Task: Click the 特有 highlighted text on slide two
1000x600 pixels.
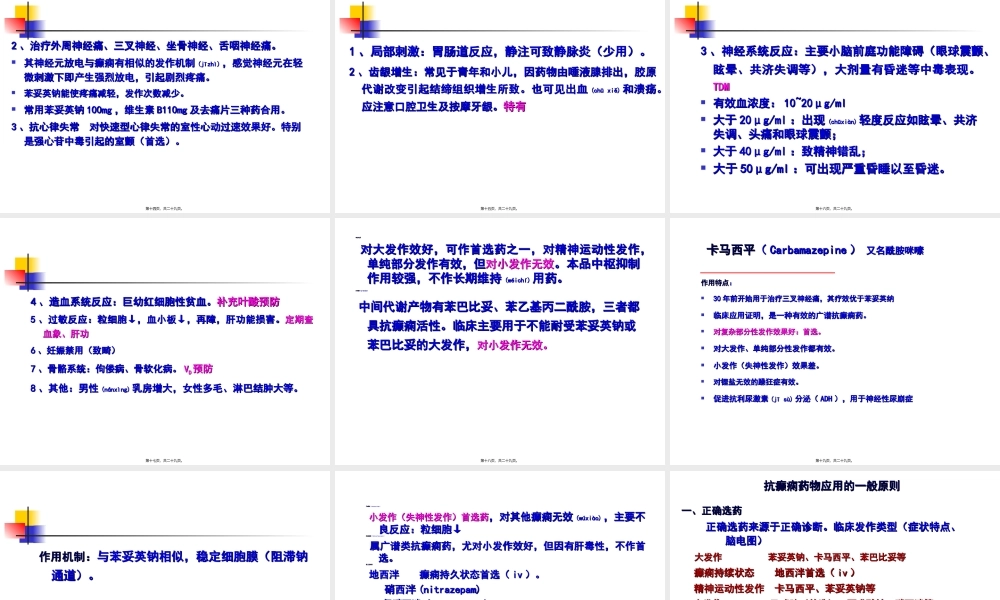Action: click(514, 106)
